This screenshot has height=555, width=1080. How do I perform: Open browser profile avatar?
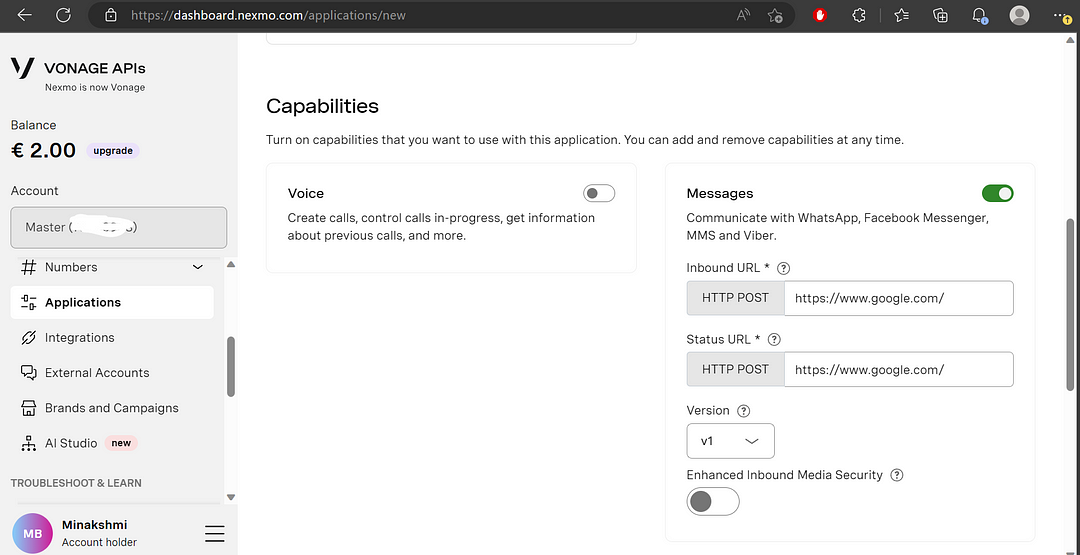1019,14
